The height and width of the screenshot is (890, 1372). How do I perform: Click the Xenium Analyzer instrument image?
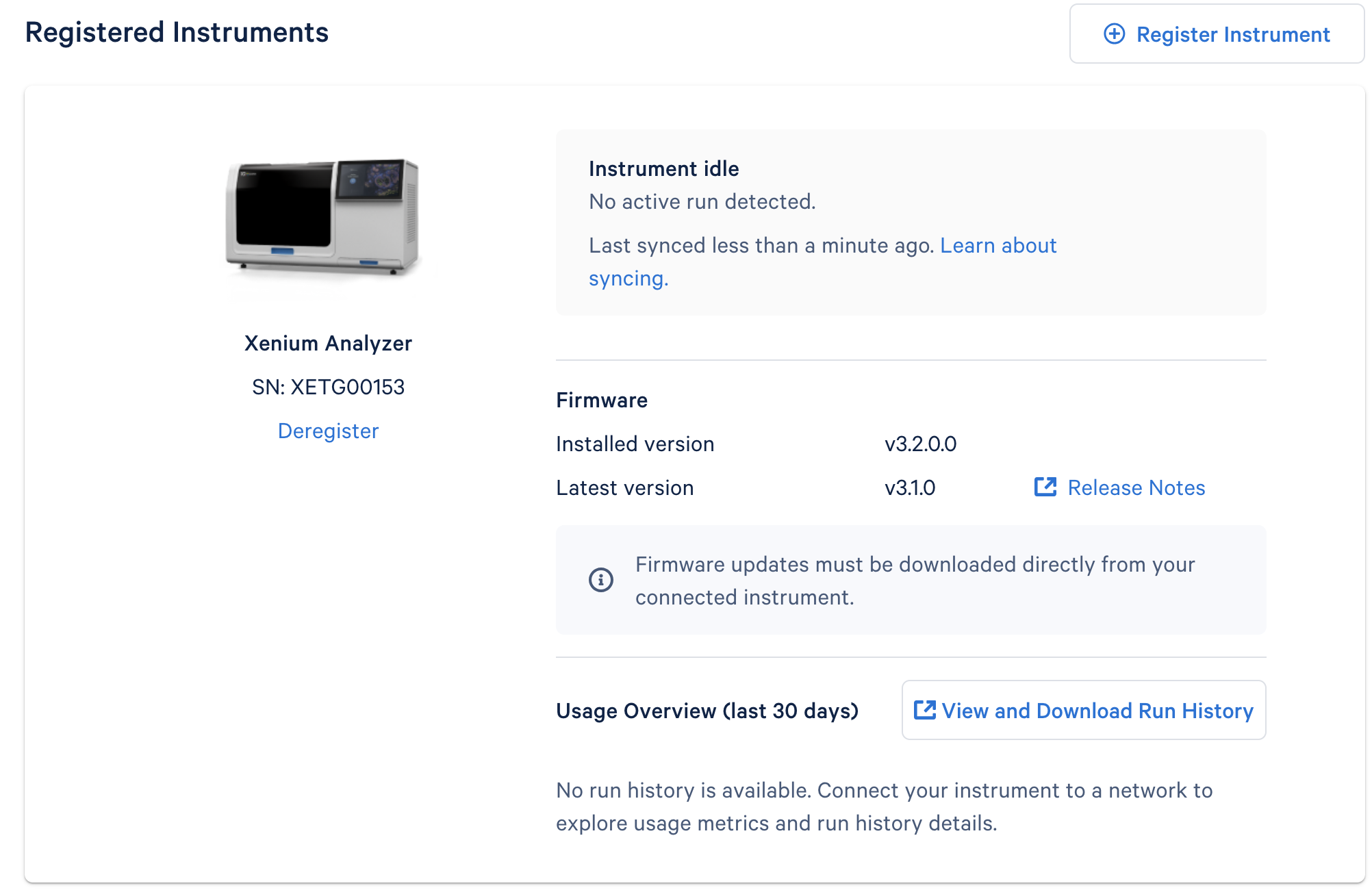pos(322,218)
